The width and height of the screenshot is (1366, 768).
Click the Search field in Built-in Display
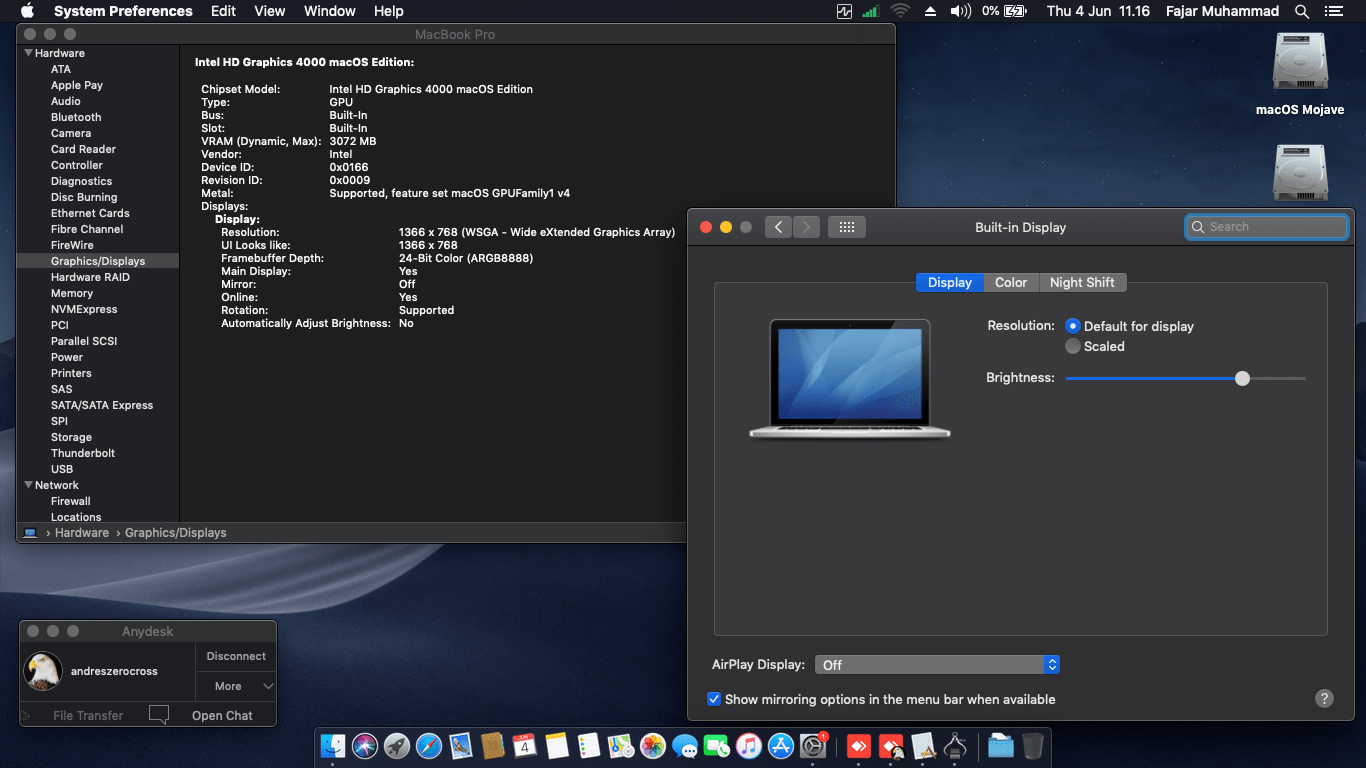click(1267, 227)
